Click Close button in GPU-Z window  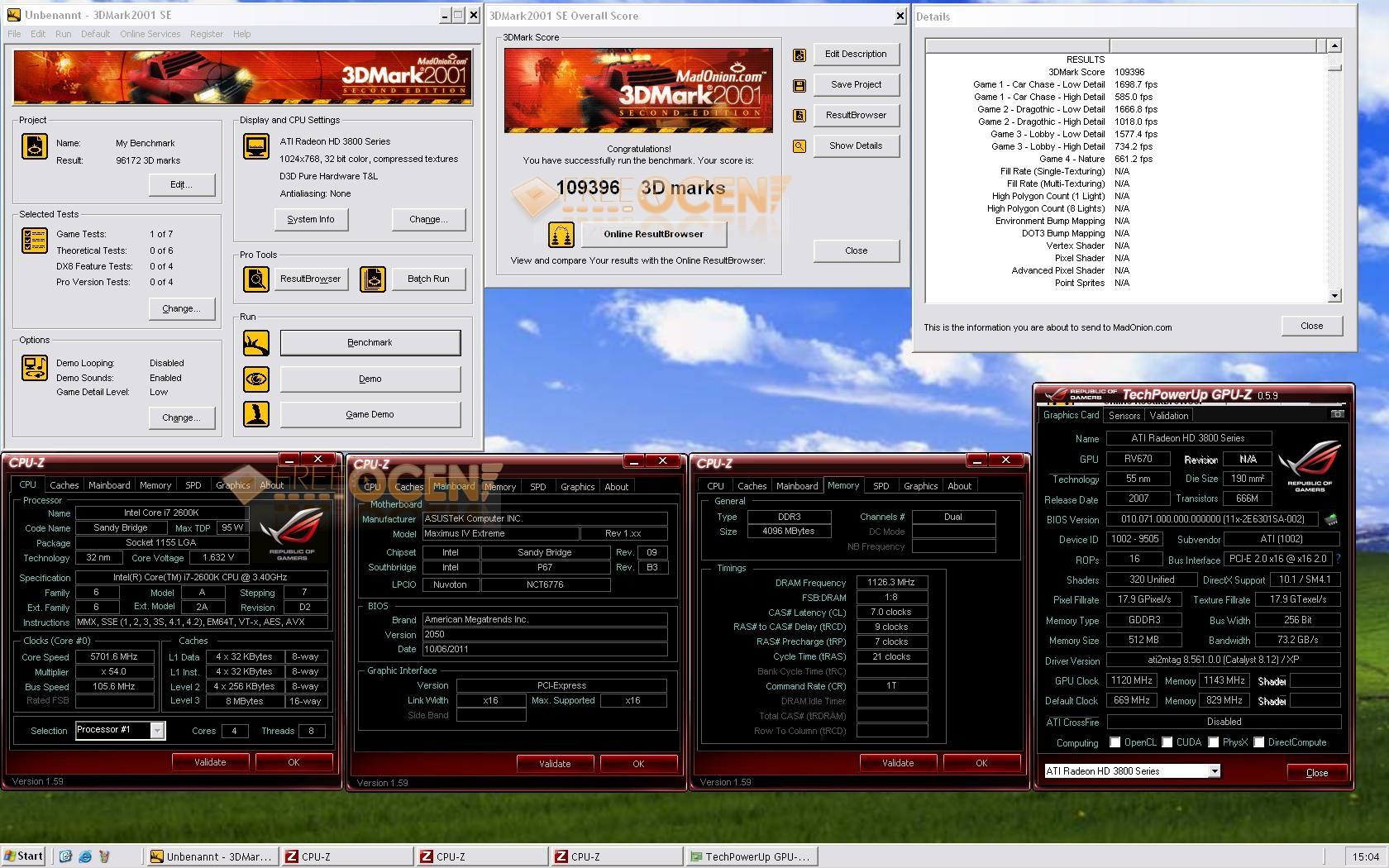click(1316, 773)
